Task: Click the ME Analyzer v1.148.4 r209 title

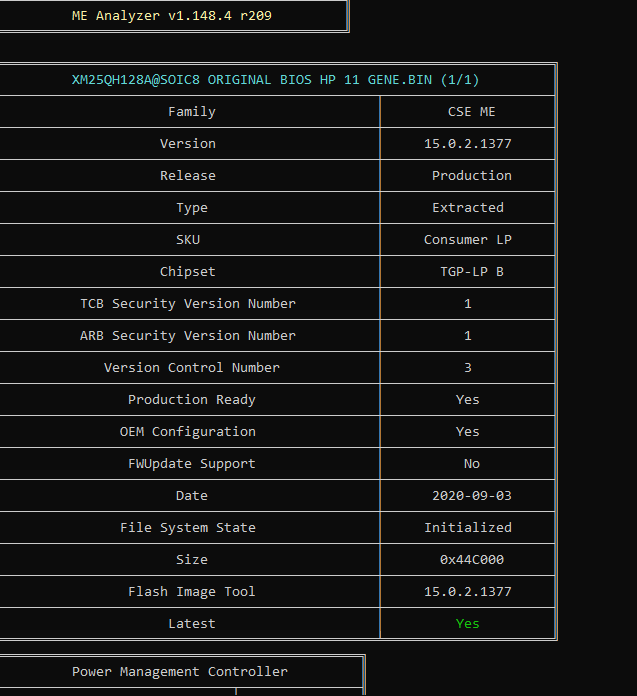Action: click(171, 16)
